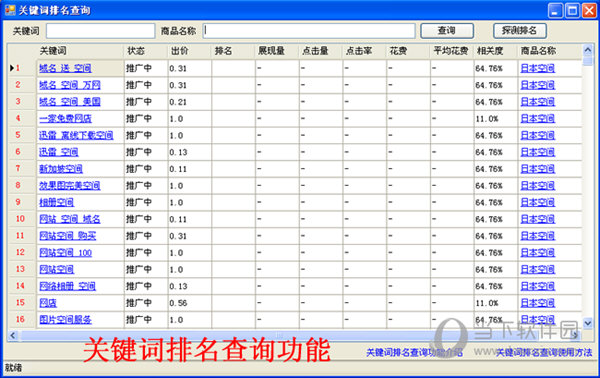Click the 11.0% relevance cell in row 4
Viewport: 600px width, 378px height.
[x=496, y=119]
